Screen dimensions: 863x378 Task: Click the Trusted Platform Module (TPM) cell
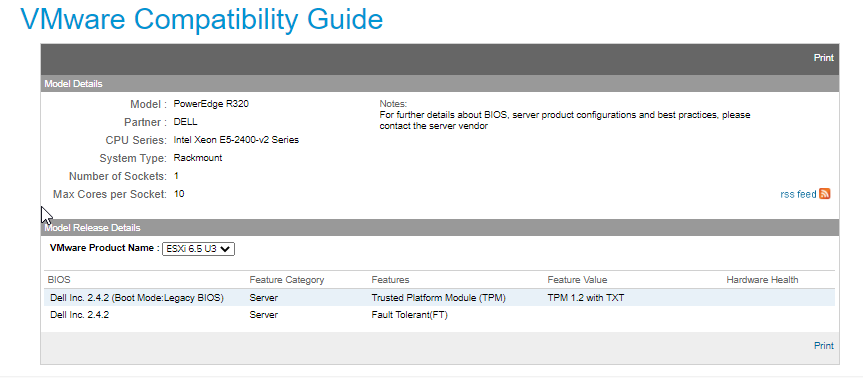pos(439,298)
